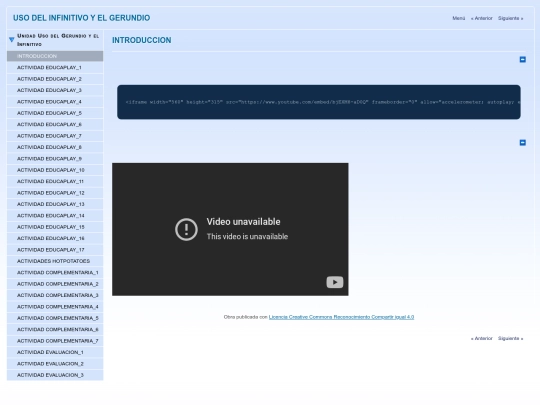Click the iframe embed code block
The height and width of the screenshot is (405, 540).
pyautogui.click(x=319, y=102)
